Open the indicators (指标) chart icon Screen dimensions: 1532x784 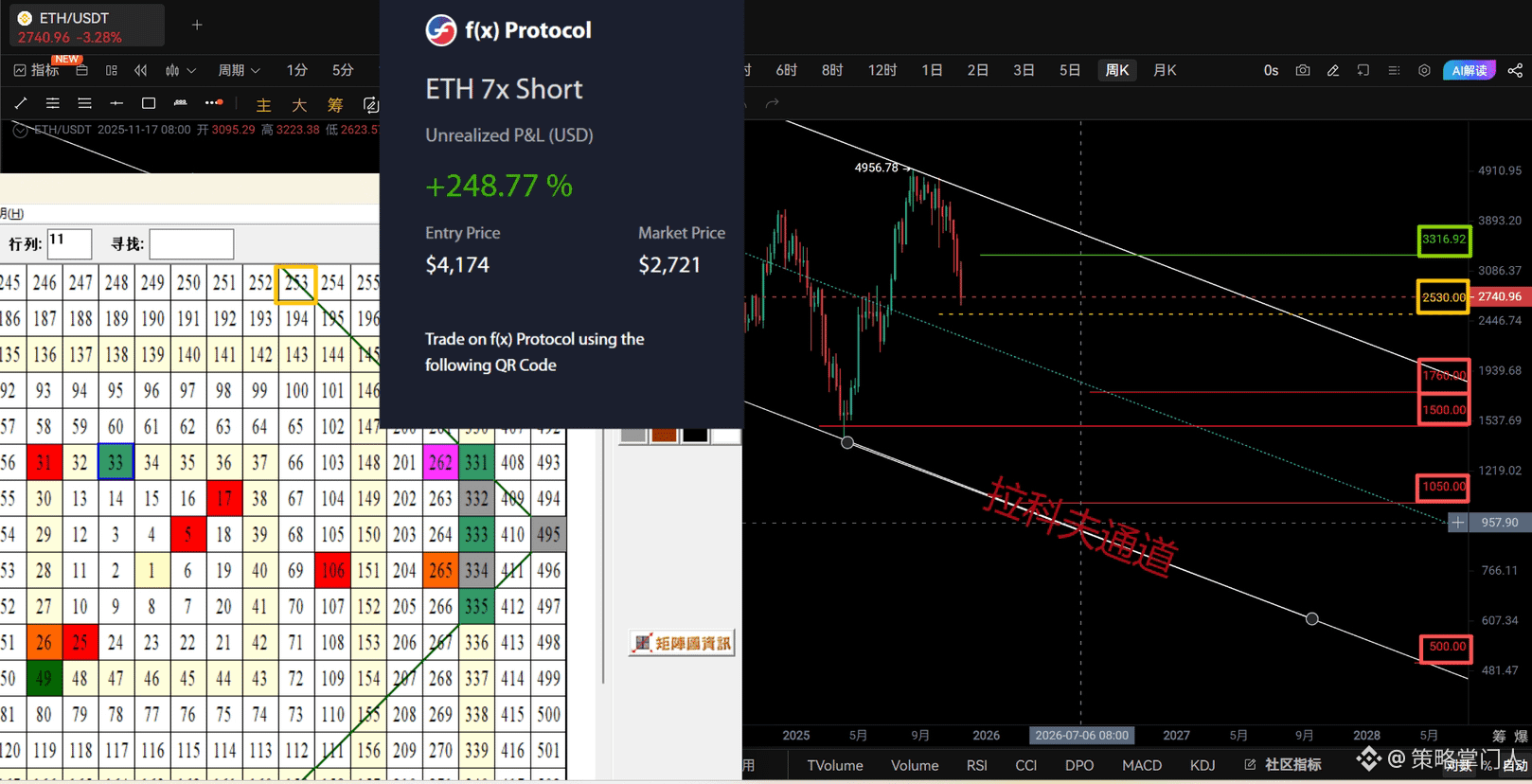[x=20, y=70]
